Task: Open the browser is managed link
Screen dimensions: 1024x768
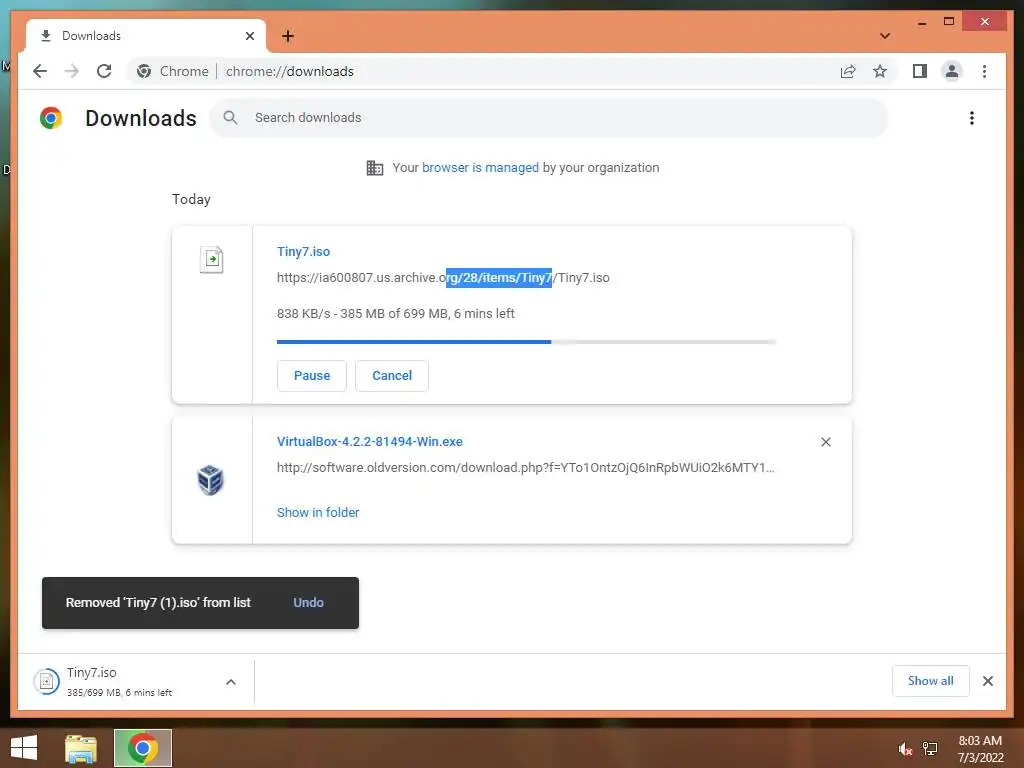Action: click(x=480, y=167)
